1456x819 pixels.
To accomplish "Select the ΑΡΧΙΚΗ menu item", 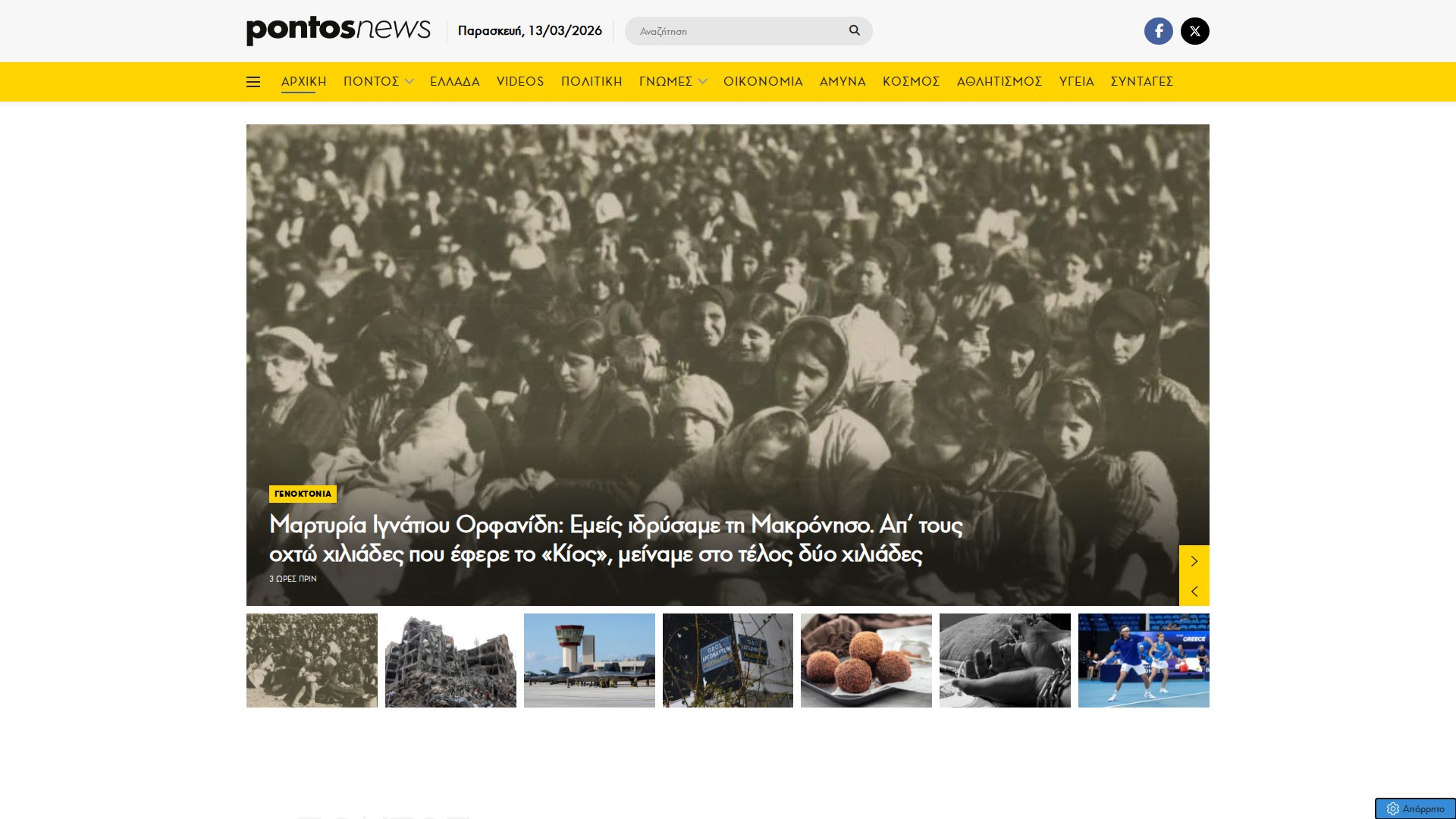I will pos(303,81).
